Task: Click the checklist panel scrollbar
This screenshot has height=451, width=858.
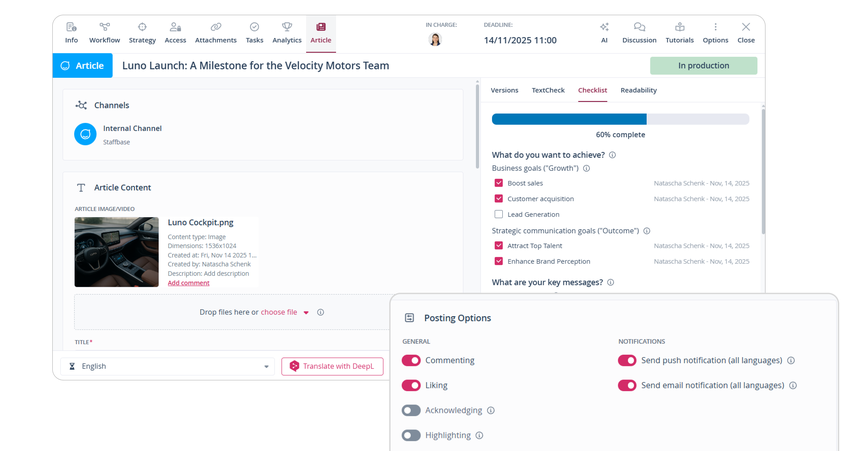Action: [x=763, y=170]
